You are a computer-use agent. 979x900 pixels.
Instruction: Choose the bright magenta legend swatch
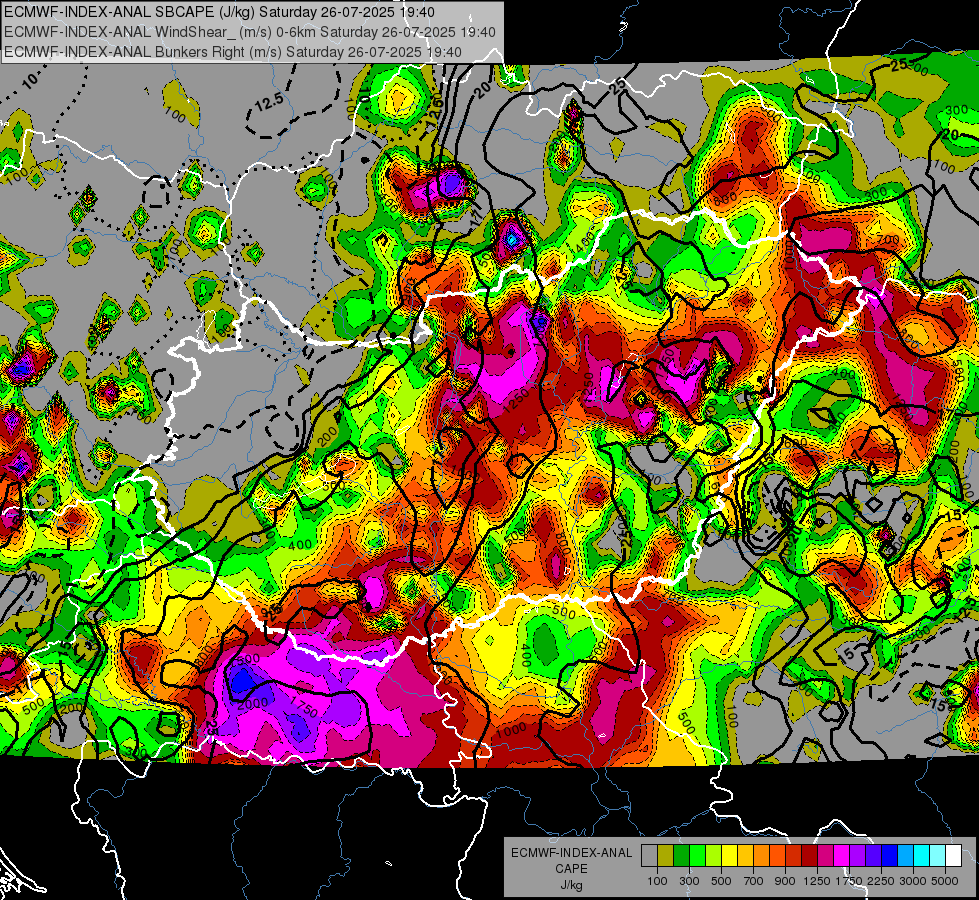[x=842, y=855]
